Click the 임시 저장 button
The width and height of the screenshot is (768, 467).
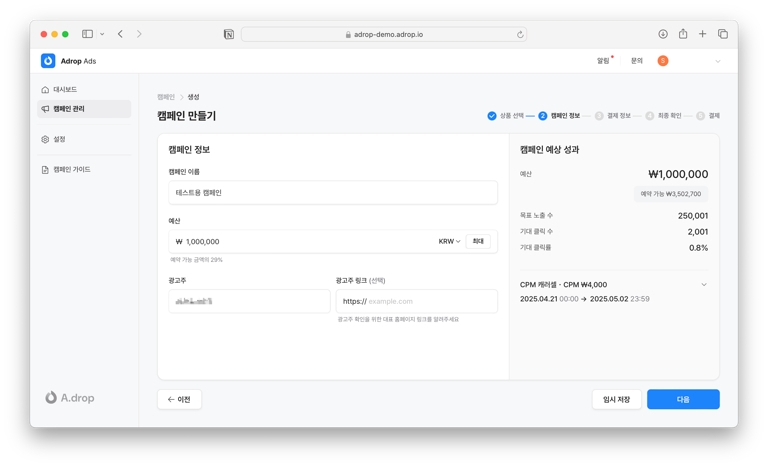(616, 399)
